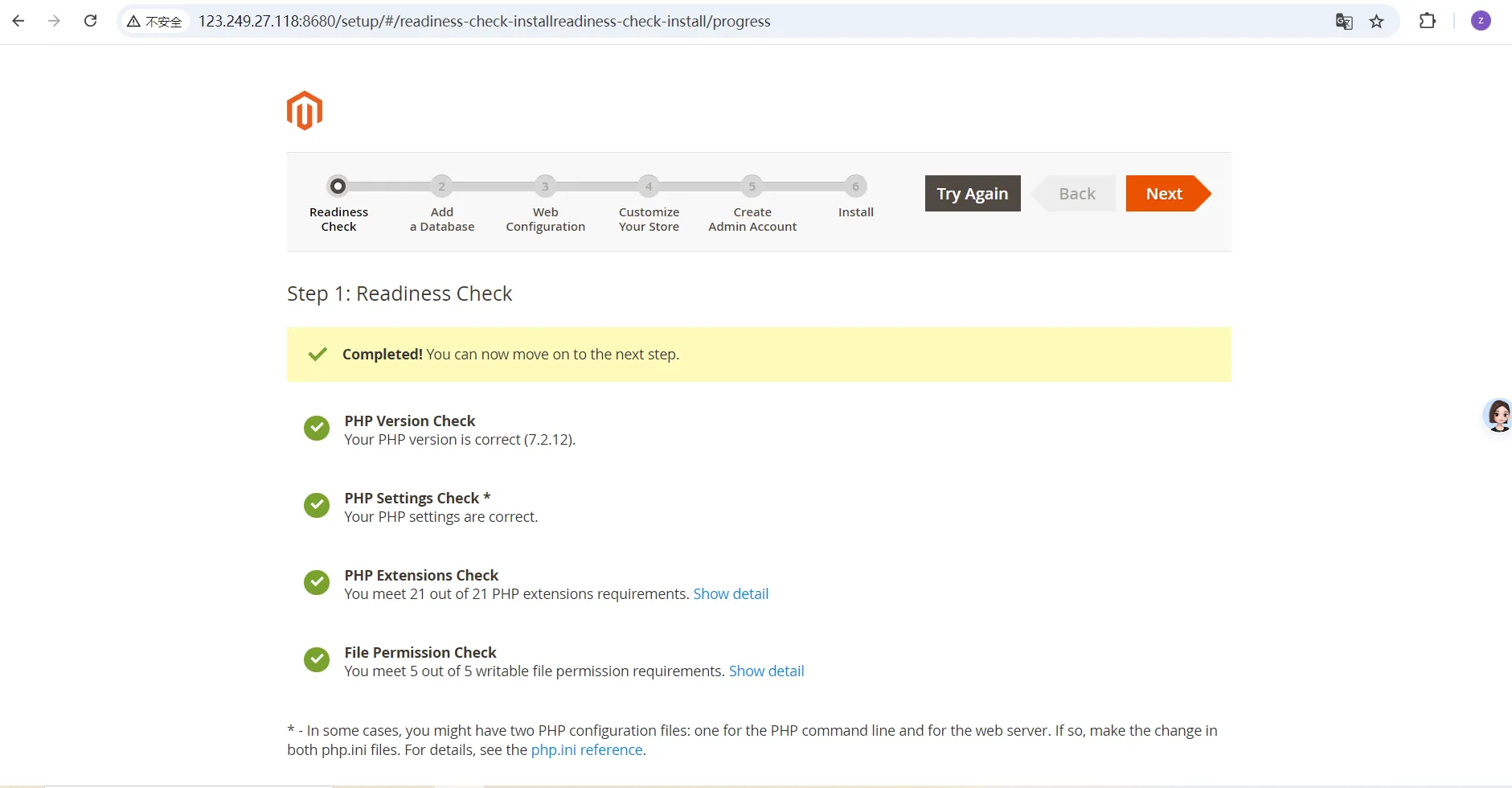Go back in browser history

pyautogui.click(x=18, y=21)
